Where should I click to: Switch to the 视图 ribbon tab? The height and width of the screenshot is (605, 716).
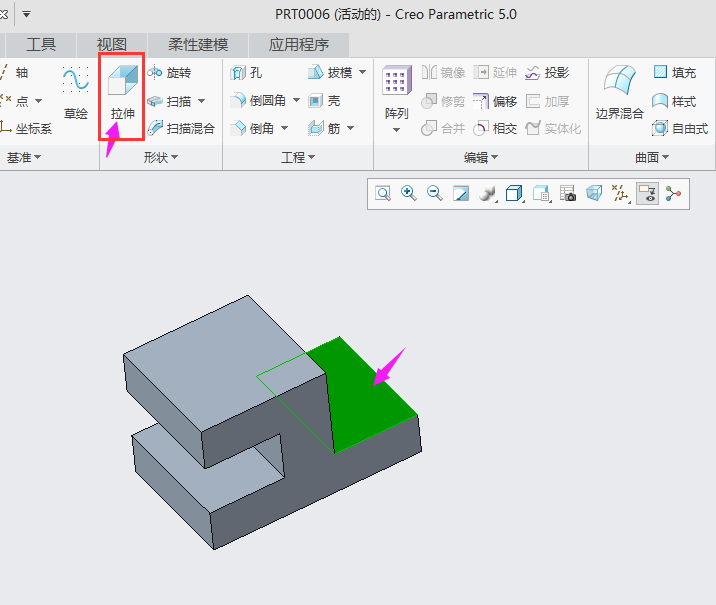pos(112,44)
